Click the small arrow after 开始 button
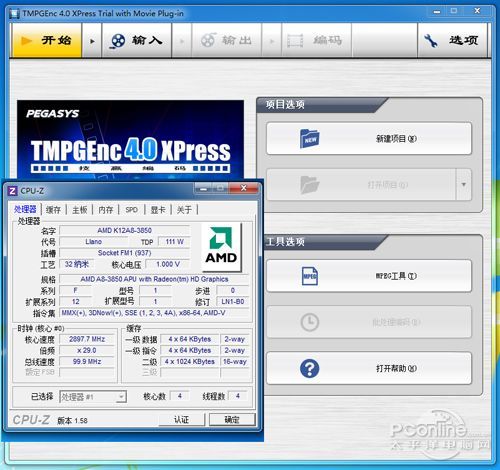500x470 pixels. pyautogui.click(x=92, y=41)
